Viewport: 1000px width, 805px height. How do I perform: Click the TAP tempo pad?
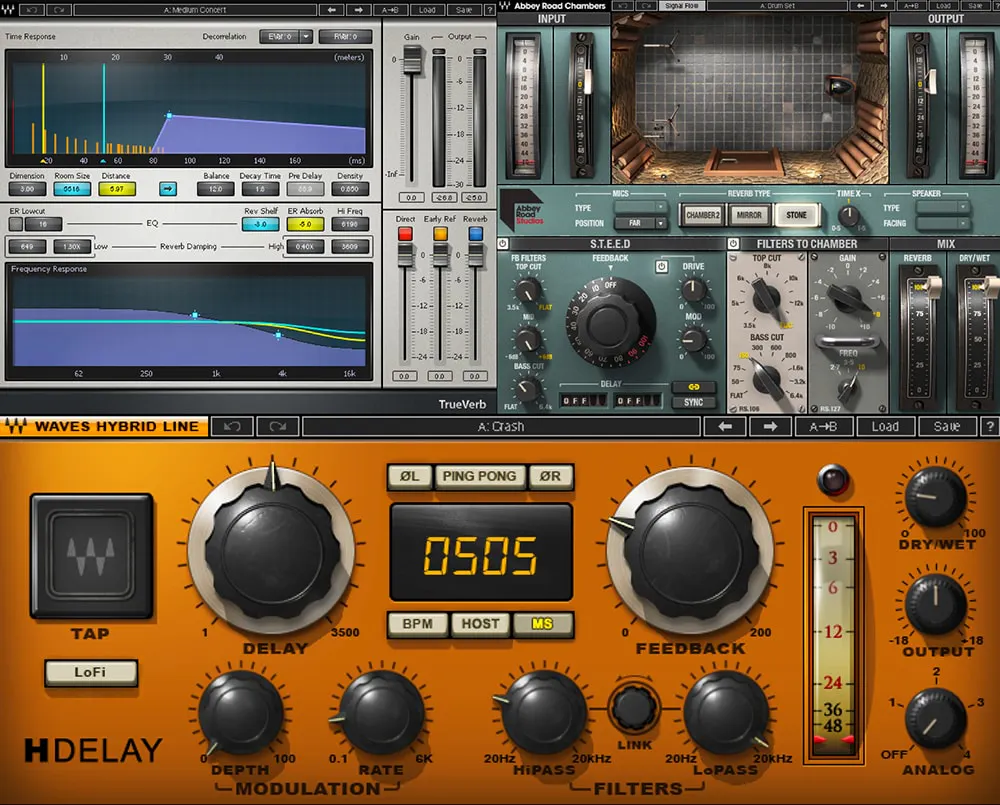[x=91, y=556]
